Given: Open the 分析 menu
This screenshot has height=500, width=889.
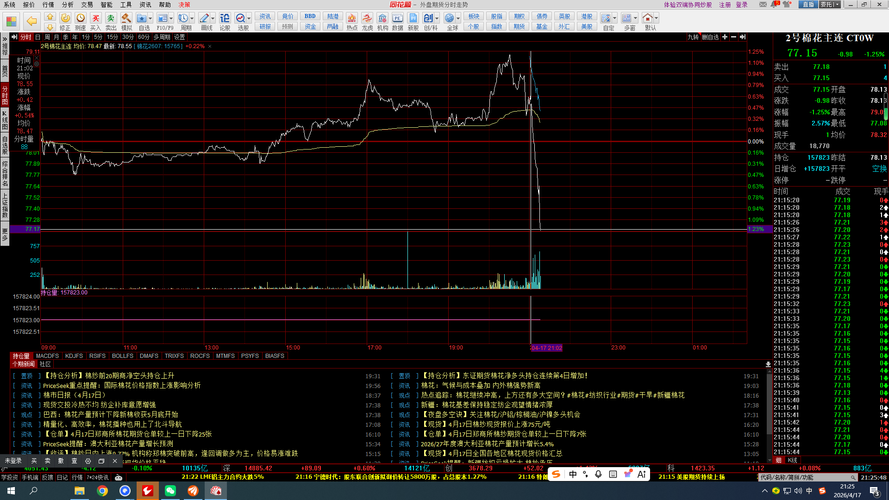Looking at the screenshot, I should pyautogui.click(x=67, y=5).
